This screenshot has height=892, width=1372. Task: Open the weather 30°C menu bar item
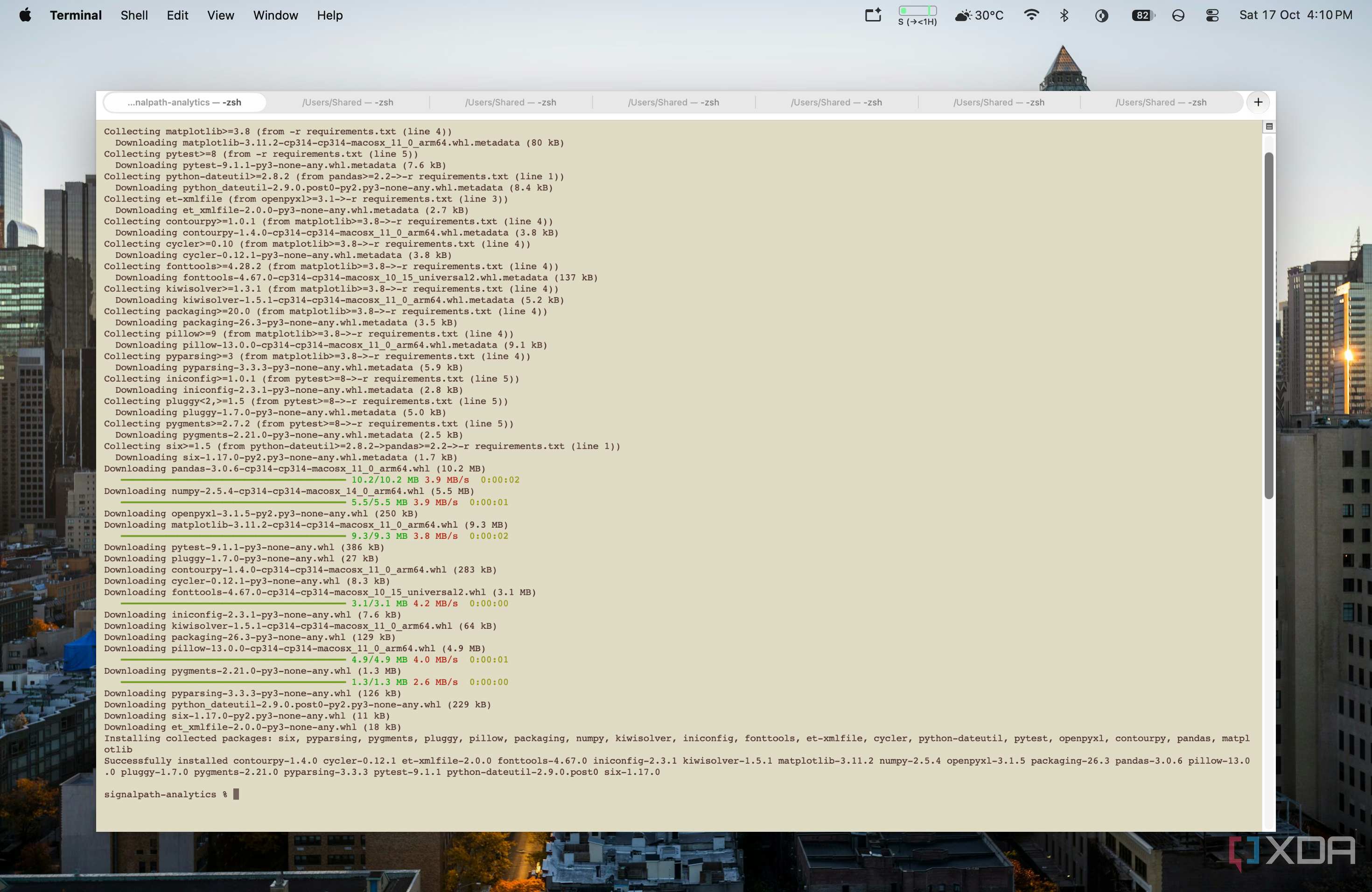[980, 15]
